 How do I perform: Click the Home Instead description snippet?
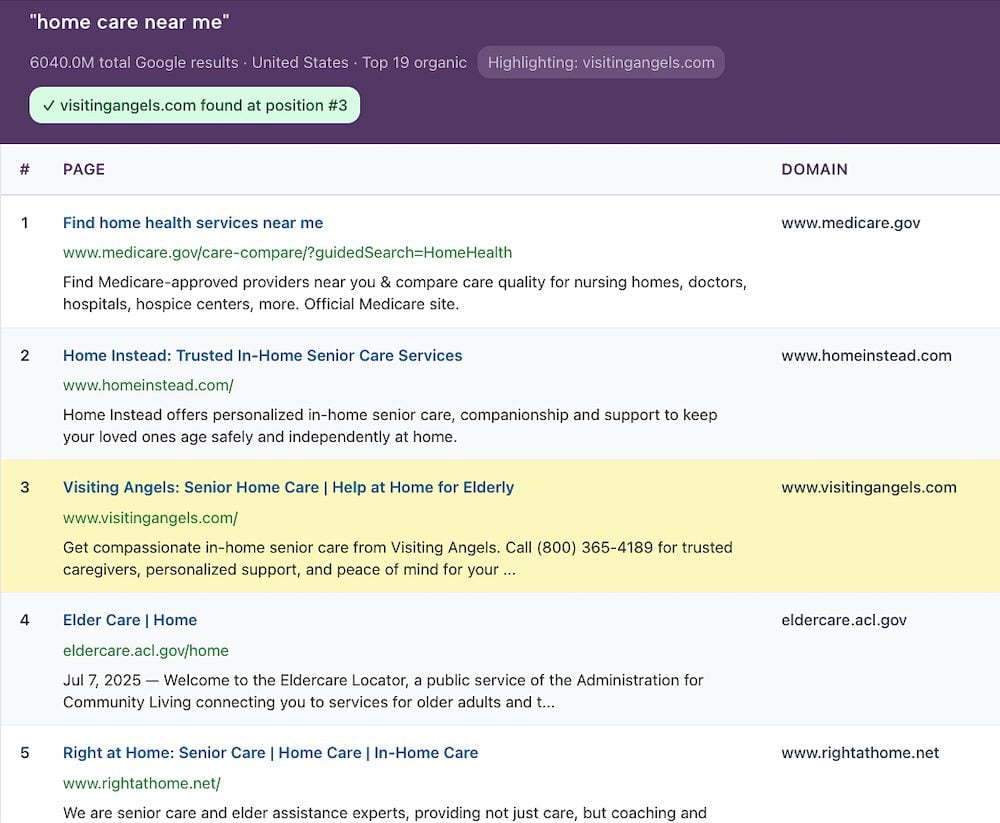pyautogui.click(x=390, y=426)
